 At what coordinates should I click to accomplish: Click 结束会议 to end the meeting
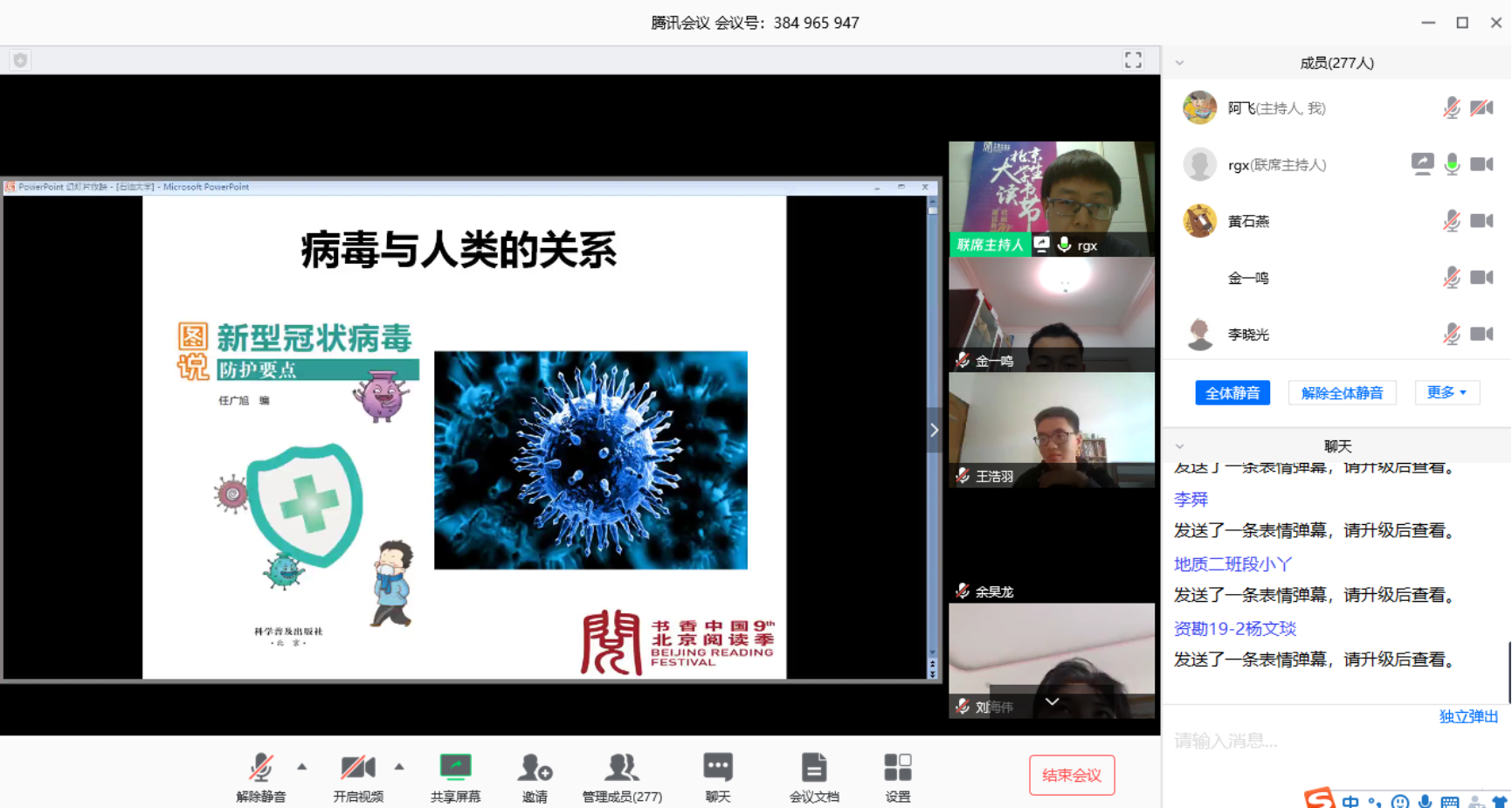tap(1072, 775)
